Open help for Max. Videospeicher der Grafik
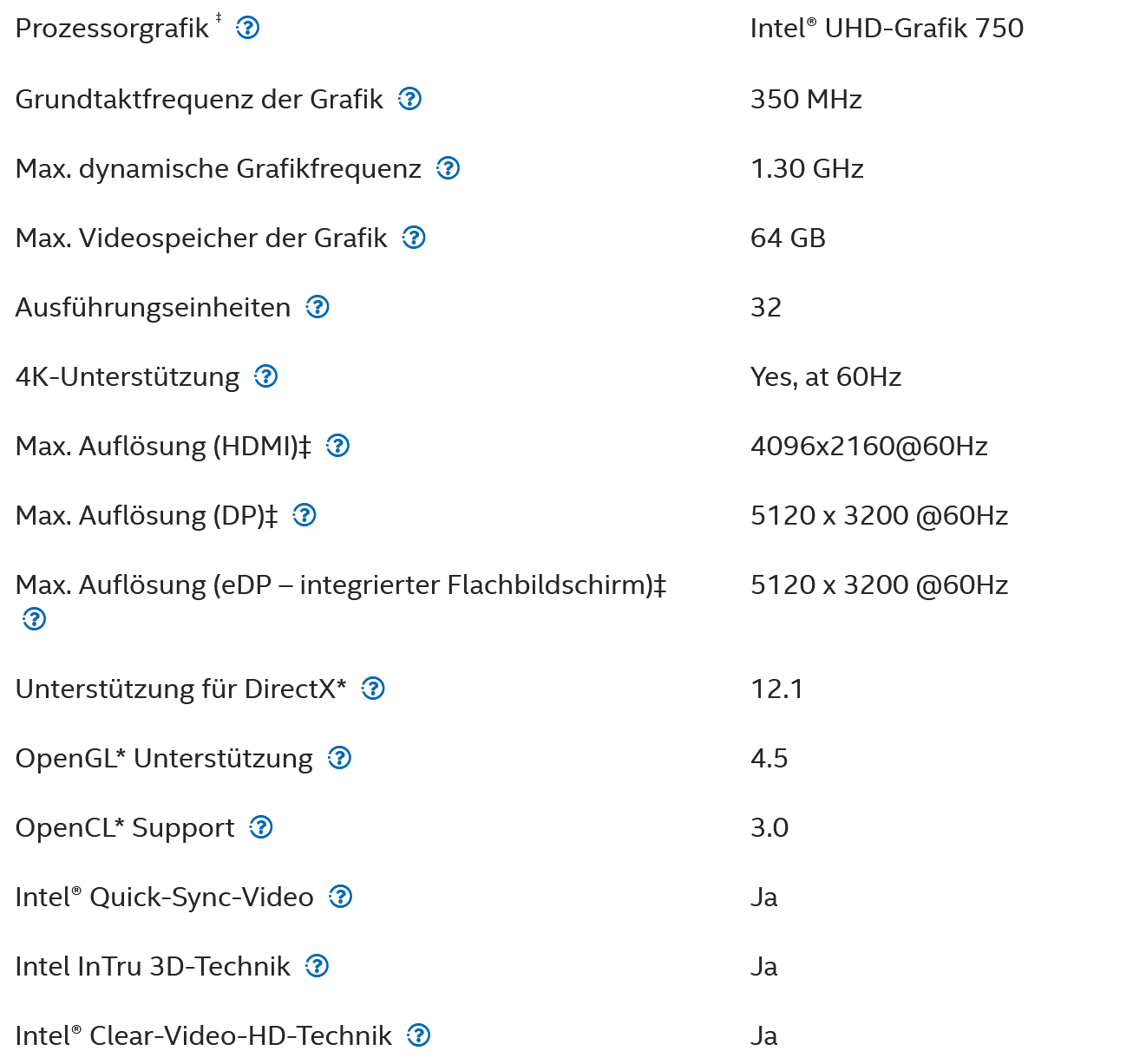 tap(415, 238)
